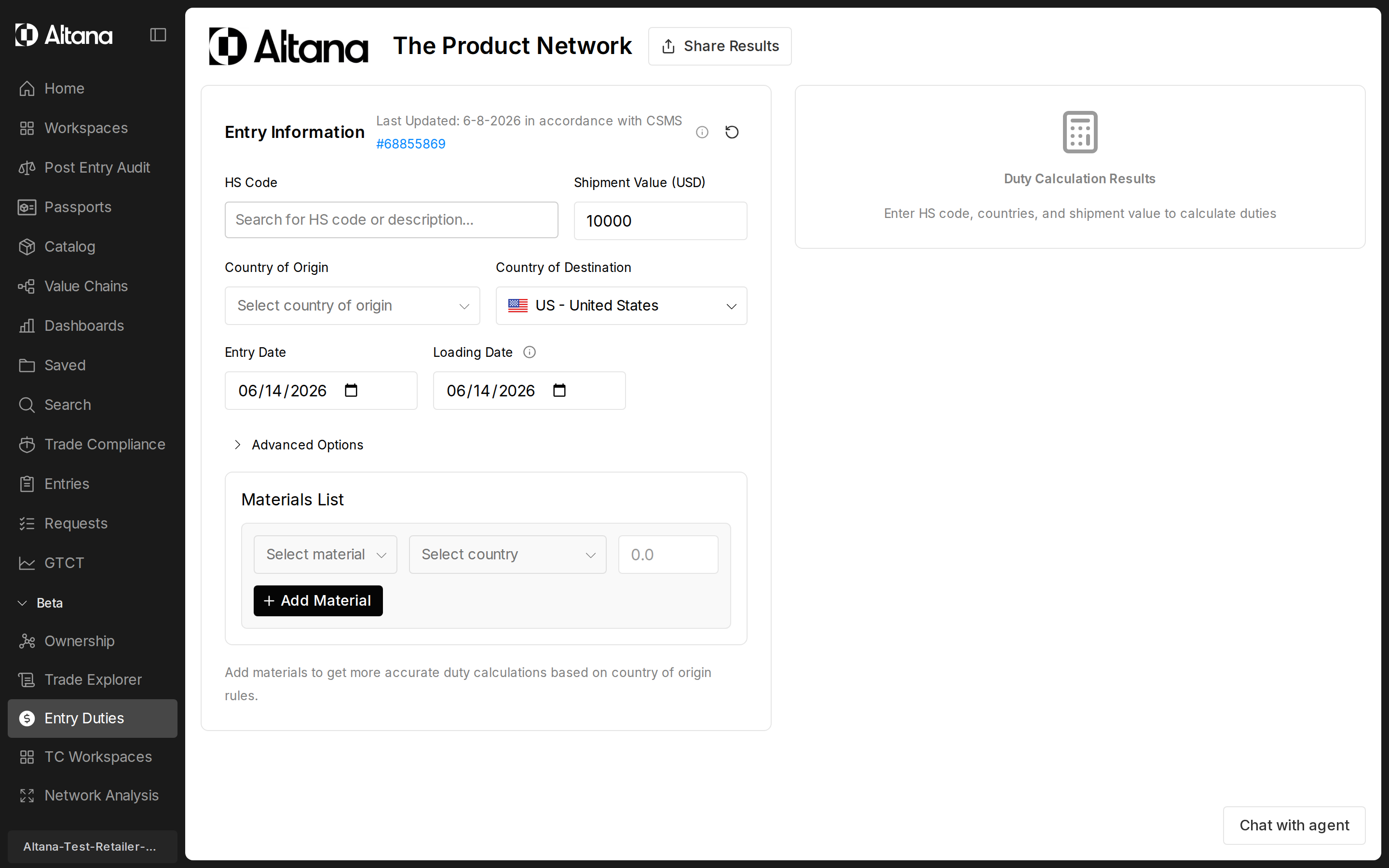
Task: Go to Network Analysis in the sidebar
Action: pyautogui.click(x=93, y=796)
